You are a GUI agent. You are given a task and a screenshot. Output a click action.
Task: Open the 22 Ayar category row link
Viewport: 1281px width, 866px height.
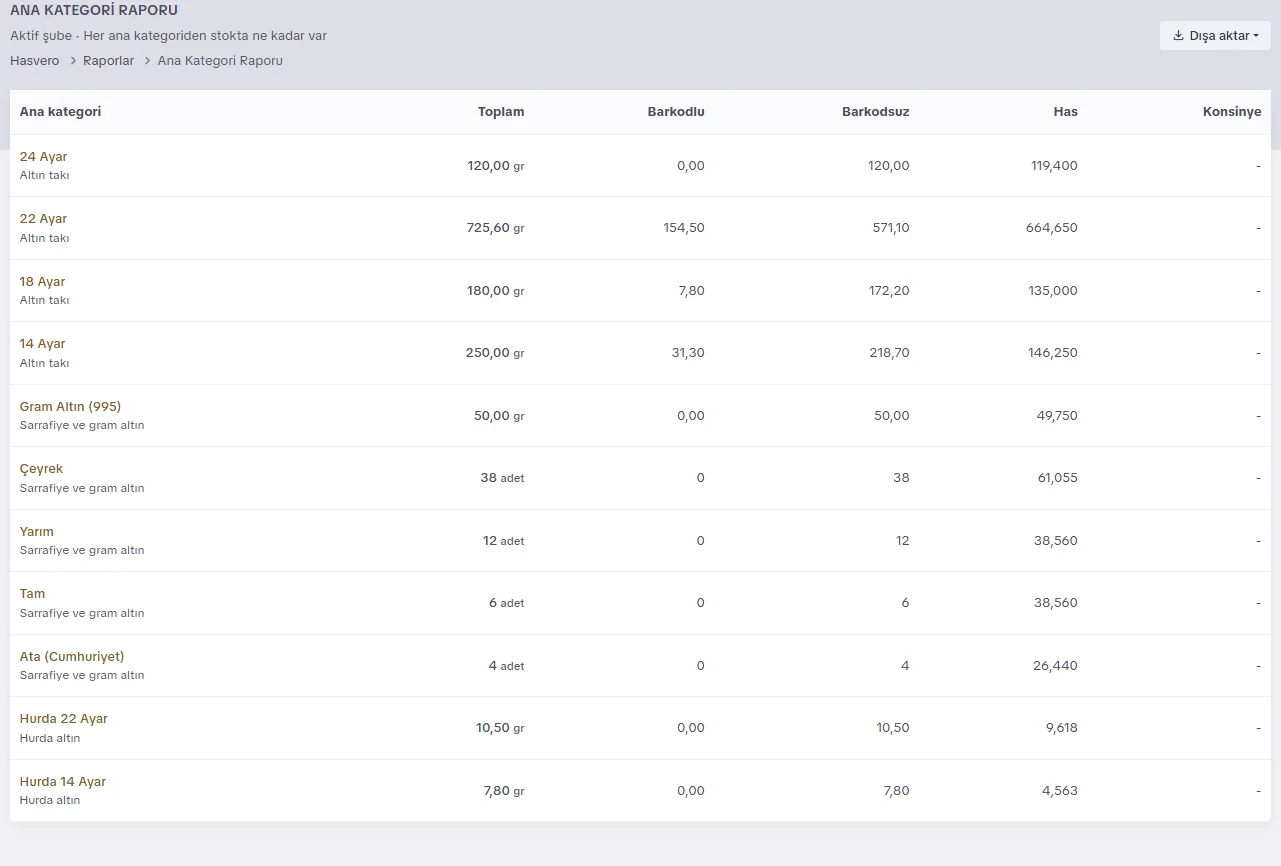pyautogui.click(x=44, y=219)
